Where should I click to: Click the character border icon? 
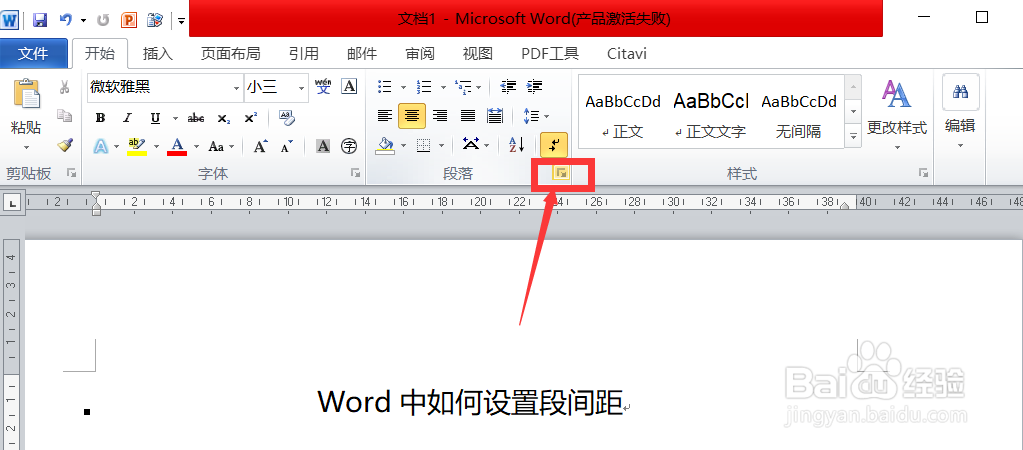350,87
